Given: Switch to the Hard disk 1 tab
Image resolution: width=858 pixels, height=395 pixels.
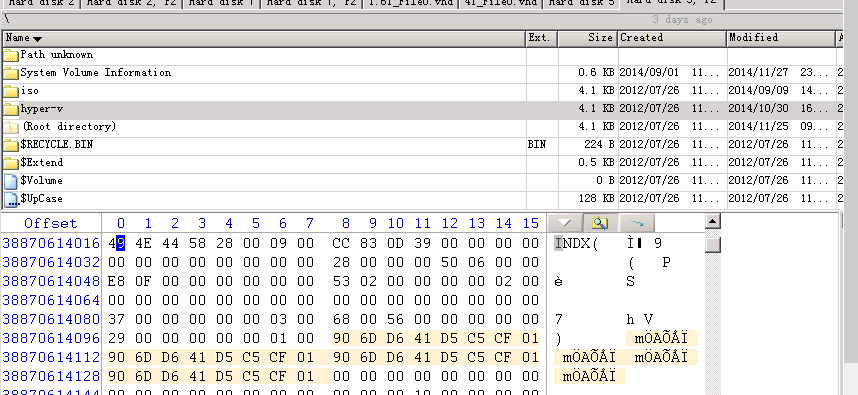Looking at the screenshot, I should (x=222, y=3).
